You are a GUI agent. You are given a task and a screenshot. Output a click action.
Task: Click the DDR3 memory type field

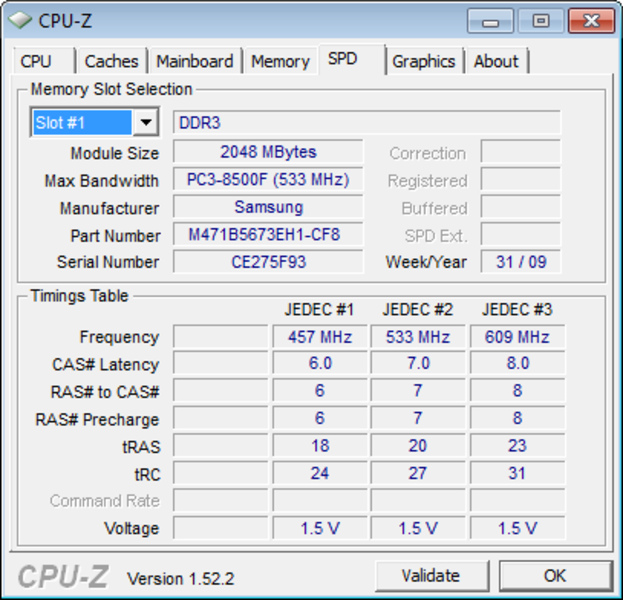[367, 122]
